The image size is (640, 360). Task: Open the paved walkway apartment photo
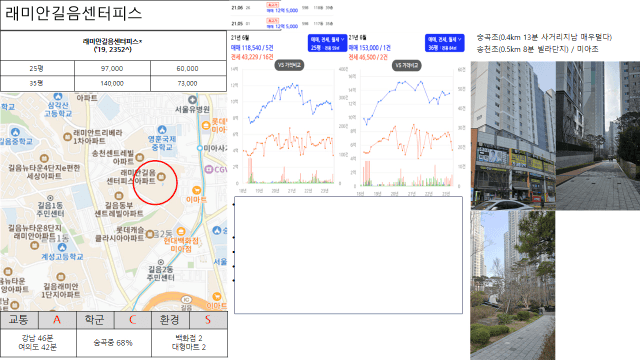[598, 136]
